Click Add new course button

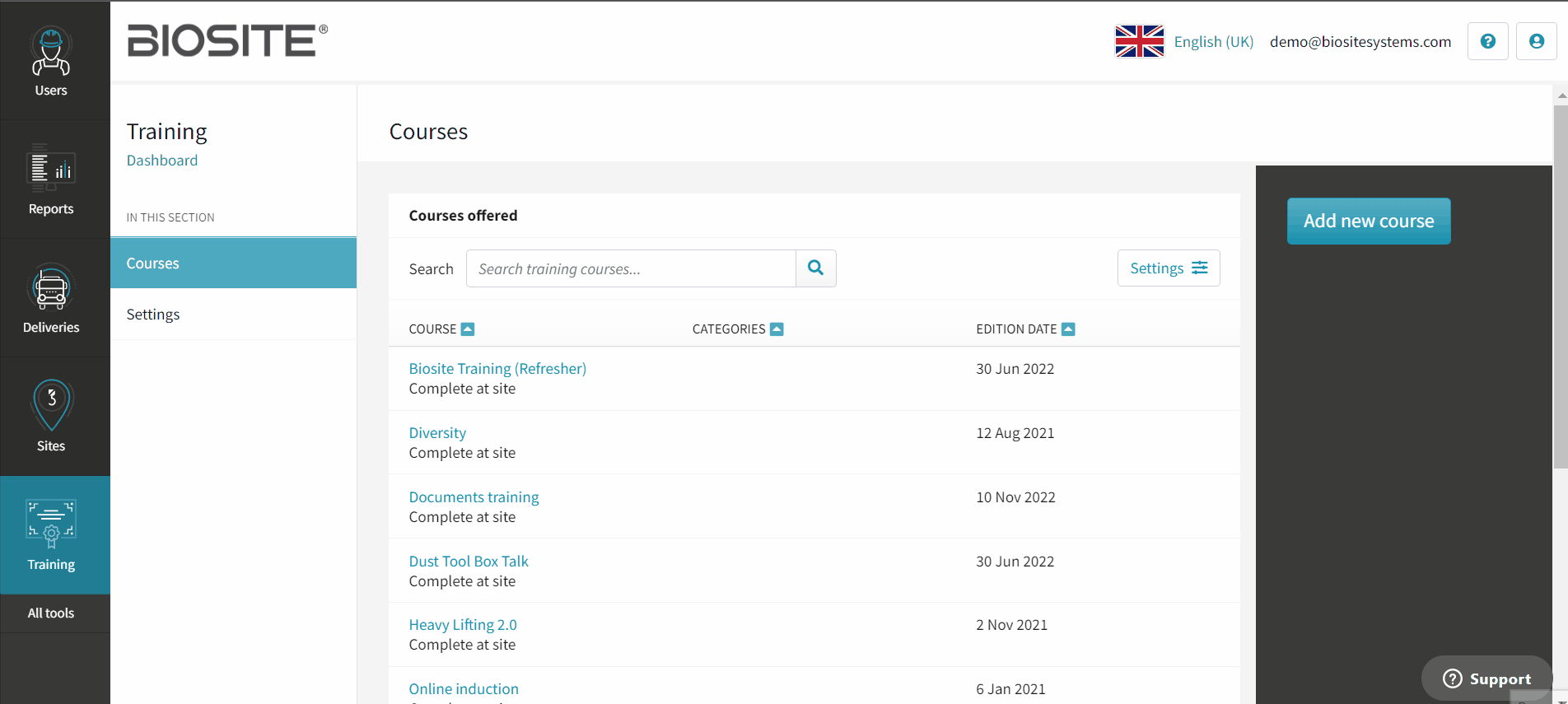click(x=1369, y=221)
